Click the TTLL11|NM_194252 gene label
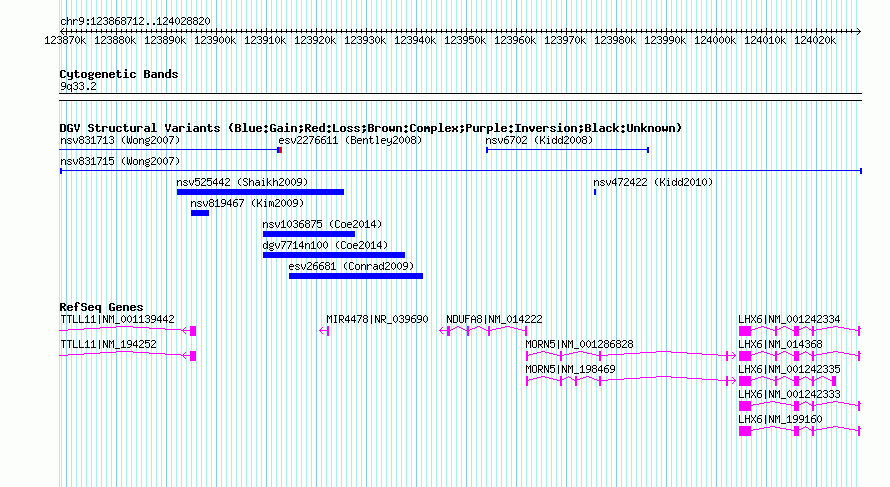This screenshot has height=487, width=890. [x=108, y=345]
